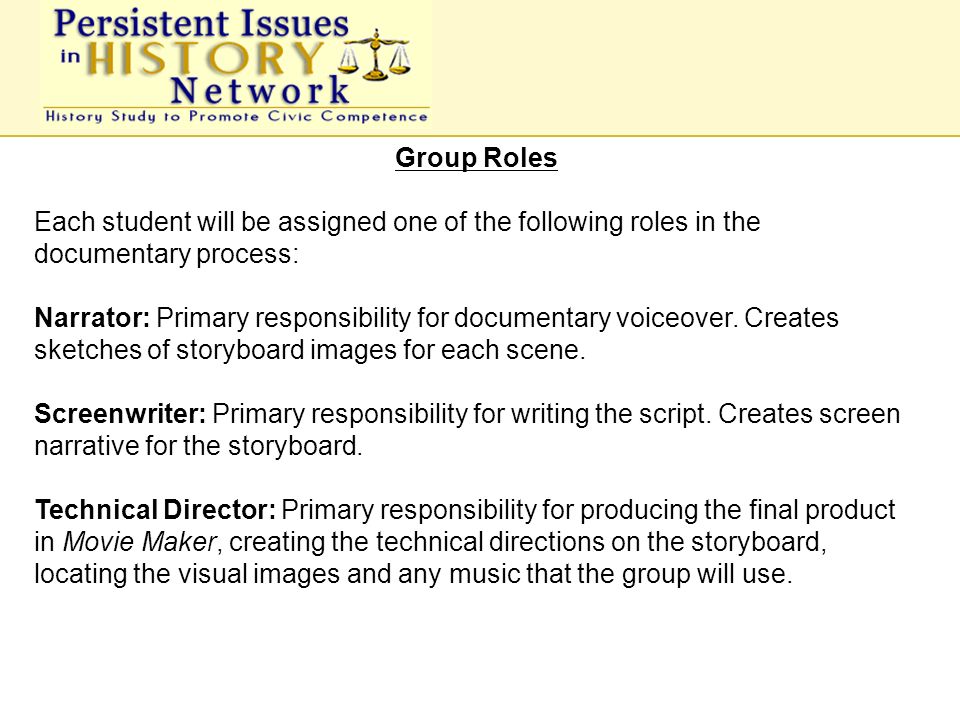The image size is (960, 720).
Task: Click the words documentary process:
Action: [x=166, y=254]
